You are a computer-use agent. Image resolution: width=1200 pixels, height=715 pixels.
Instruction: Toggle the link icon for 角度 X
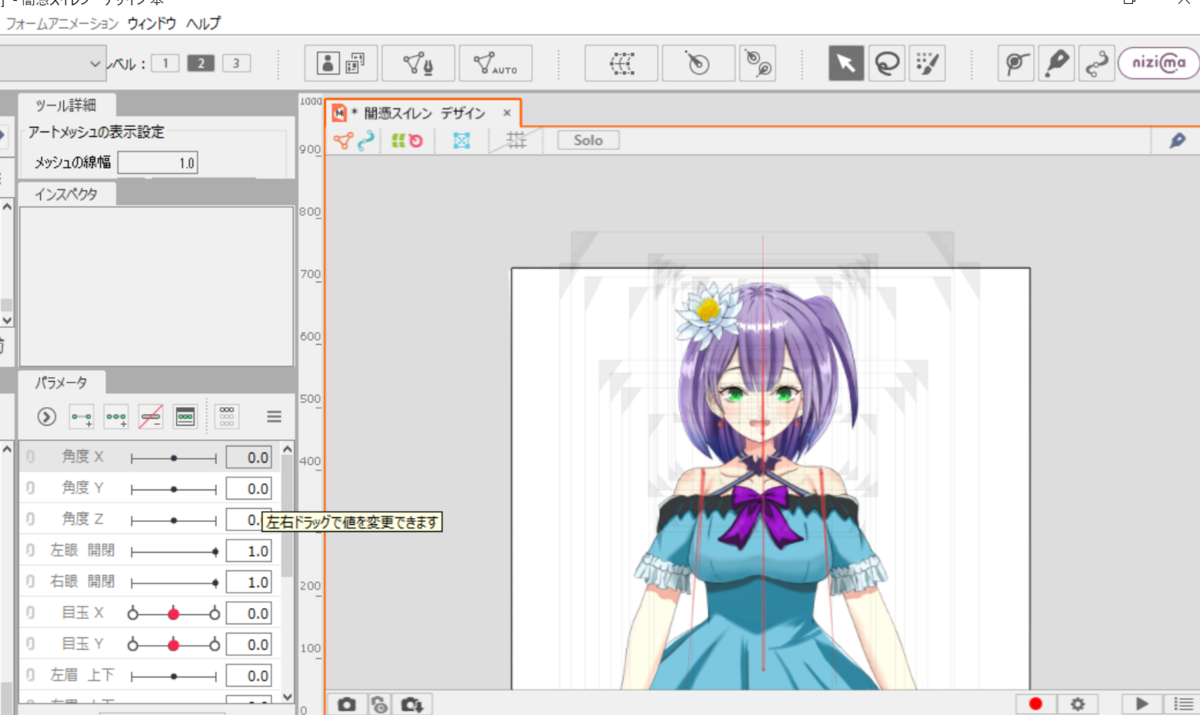coord(30,458)
